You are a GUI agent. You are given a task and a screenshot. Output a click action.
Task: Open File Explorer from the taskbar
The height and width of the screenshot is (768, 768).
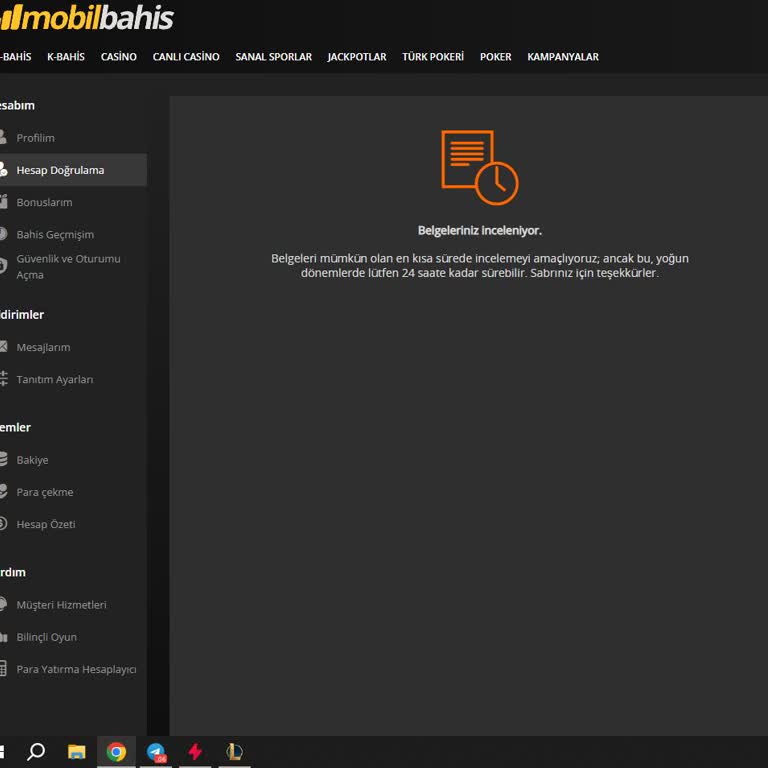coord(76,751)
